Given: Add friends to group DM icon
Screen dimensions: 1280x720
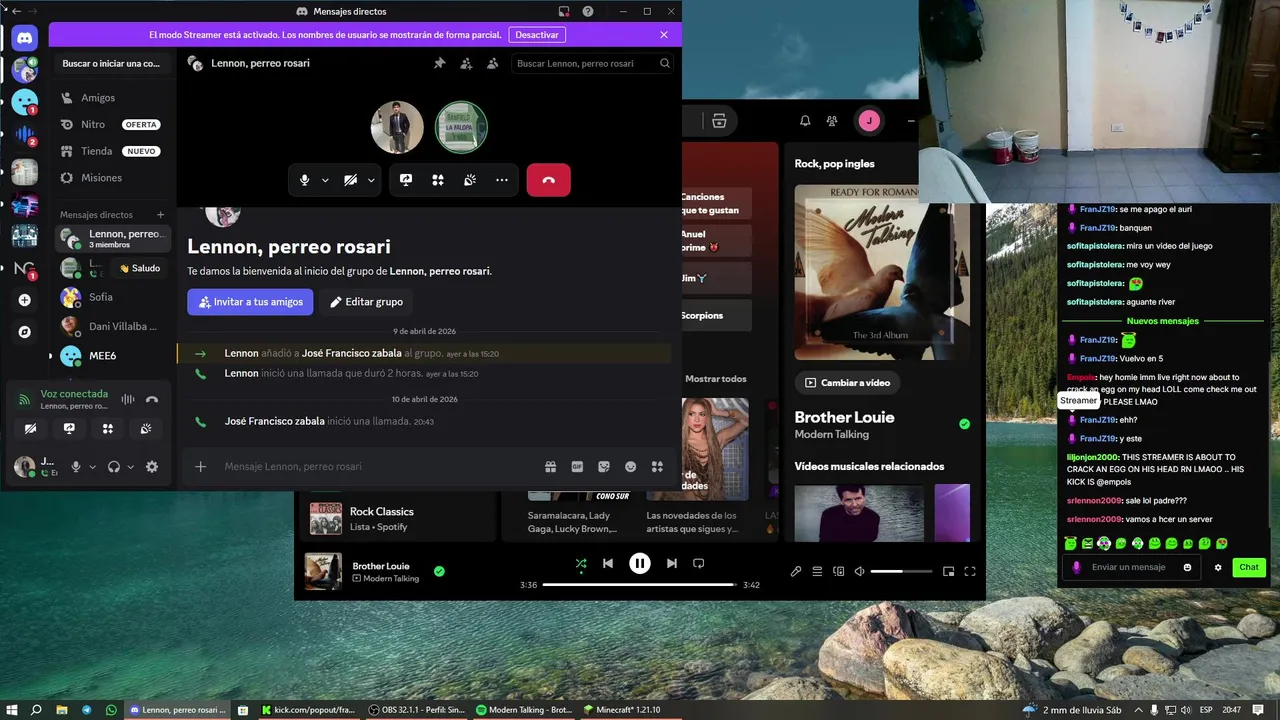Looking at the screenshot, I should [x=466, y=63].
